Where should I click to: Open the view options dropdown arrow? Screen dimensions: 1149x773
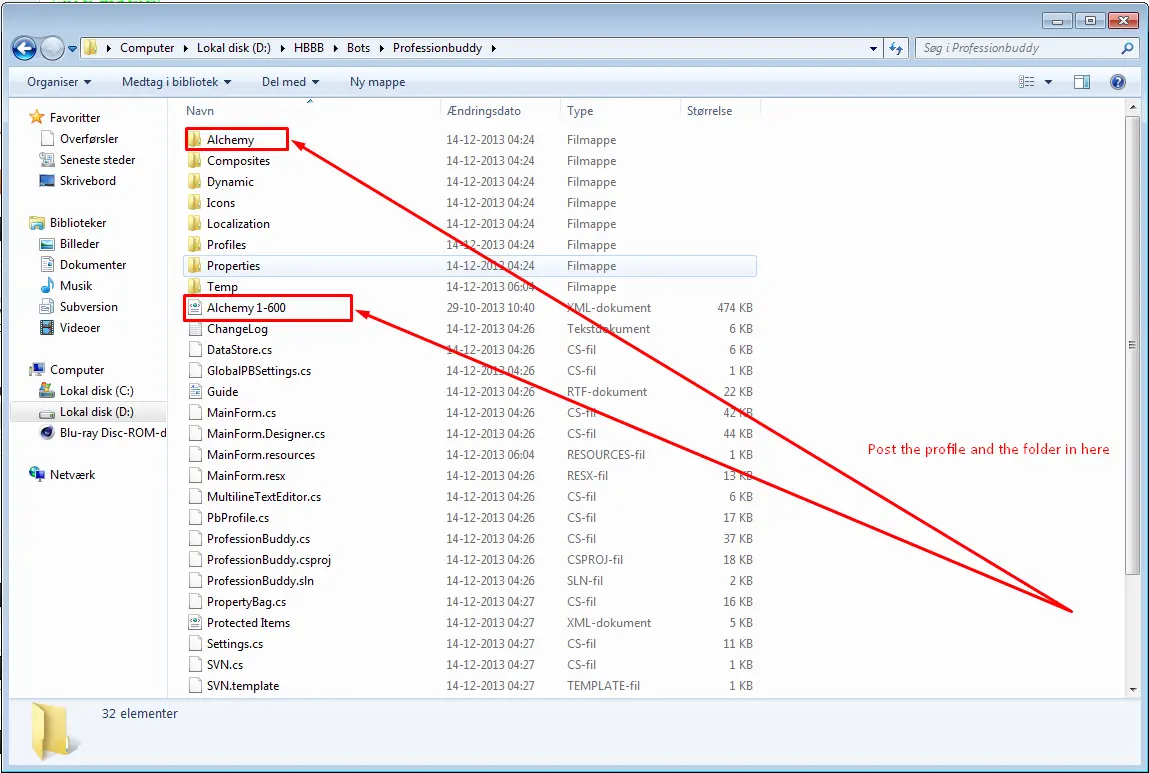tap(1048, 82)
